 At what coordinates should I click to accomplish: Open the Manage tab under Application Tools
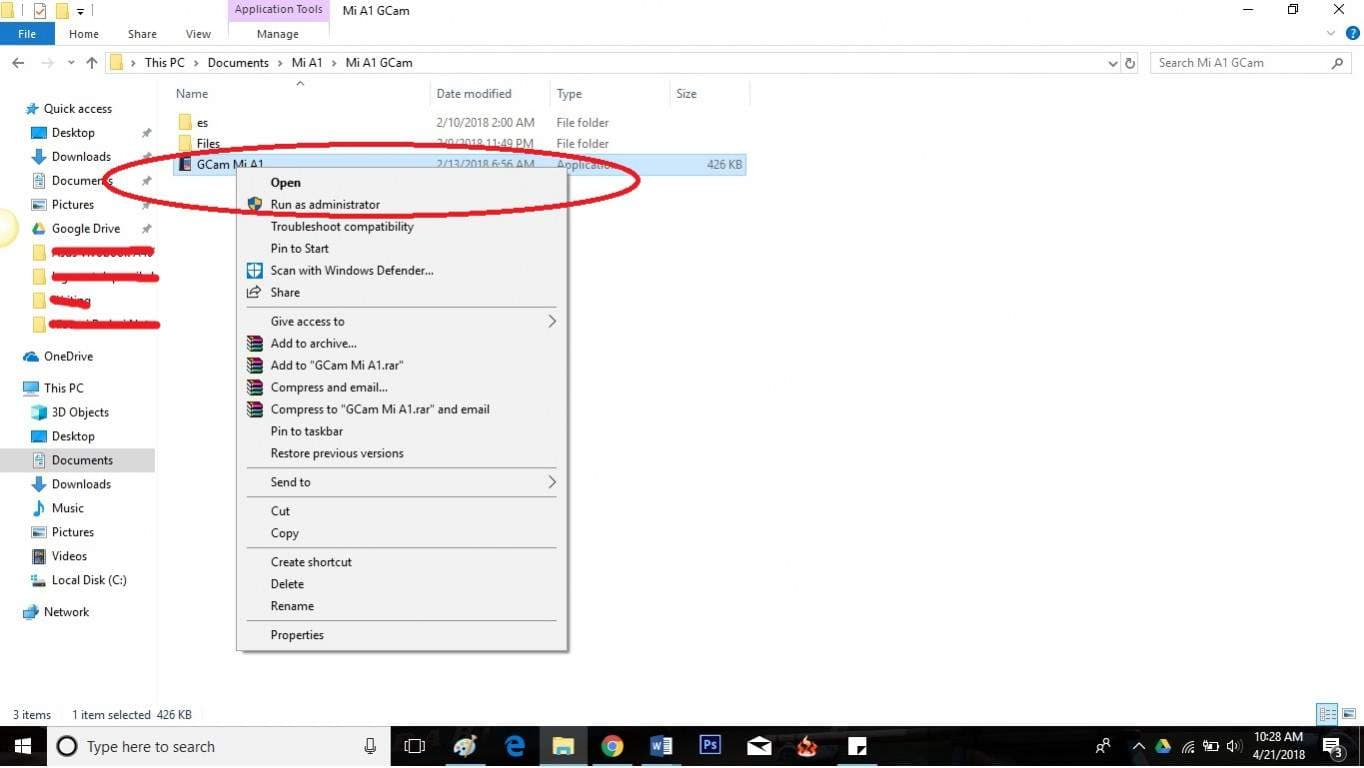tap(278, 34)
